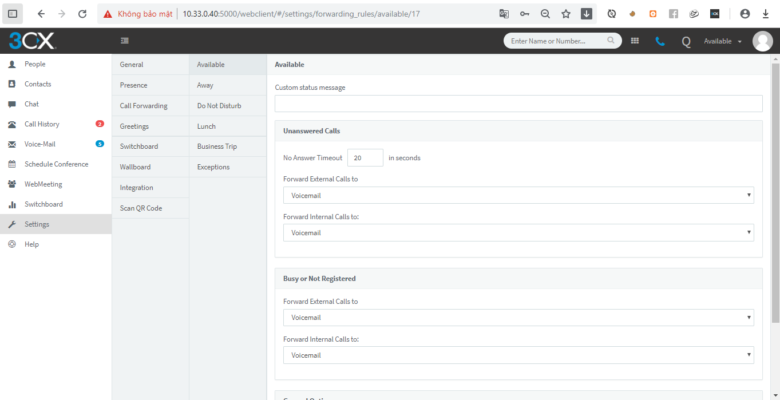Click the Q queue icon in header
This screenshot has height=400, width=780.
686,41
